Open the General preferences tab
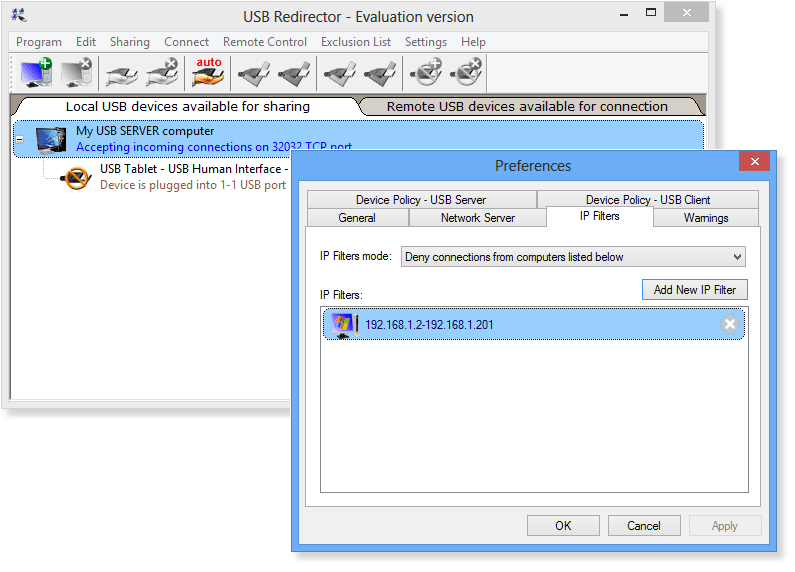The height and width of the screenshot is (572, 795). [x=357, y=218]
